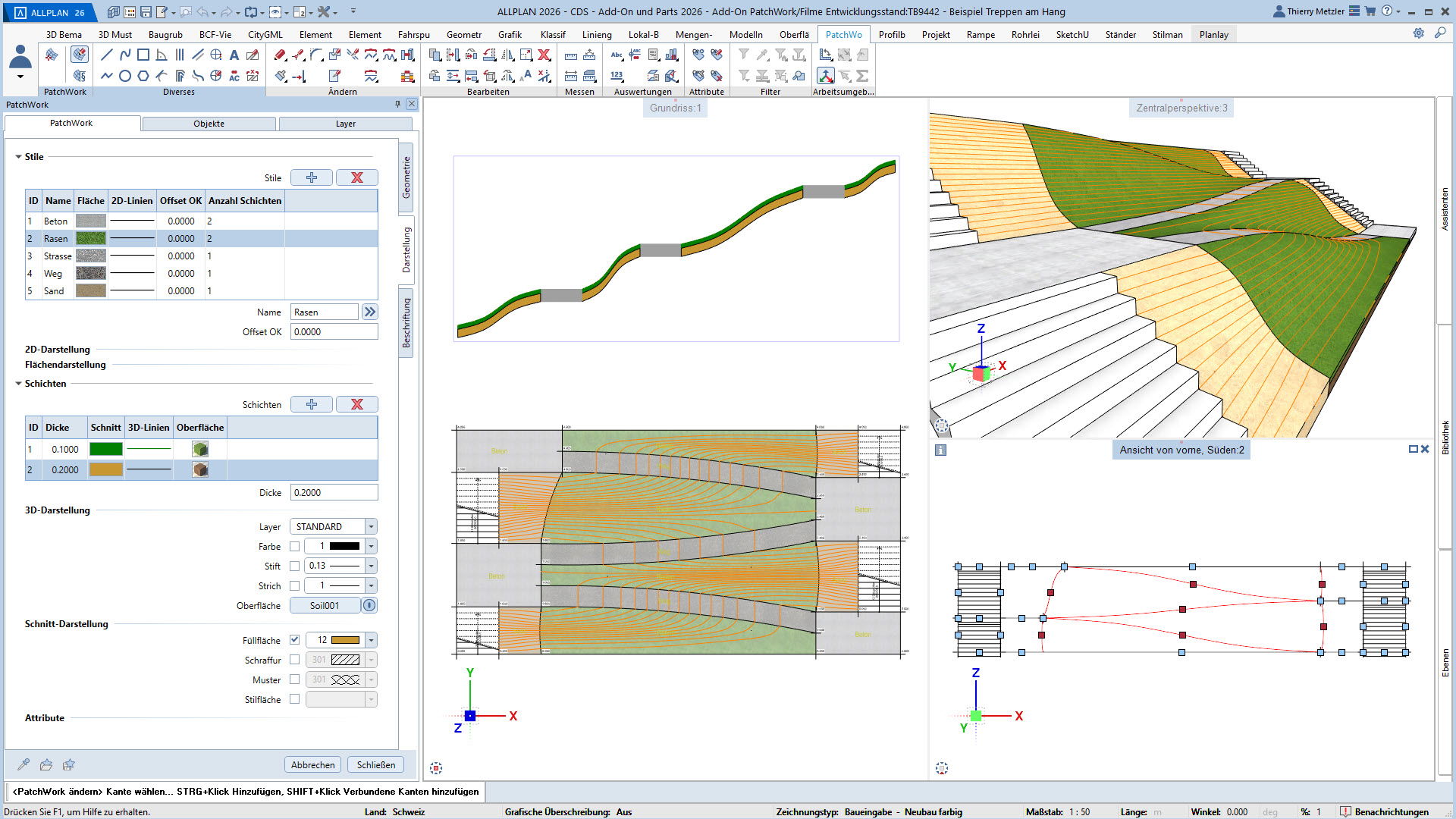Switch to the Objekte tab
The height and width of the screenshot is (819, 1456).
209,124
